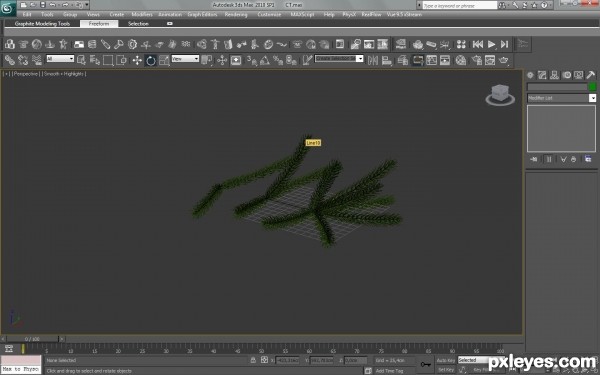Click the Render Production teapot icon

(x=504, y=60)
